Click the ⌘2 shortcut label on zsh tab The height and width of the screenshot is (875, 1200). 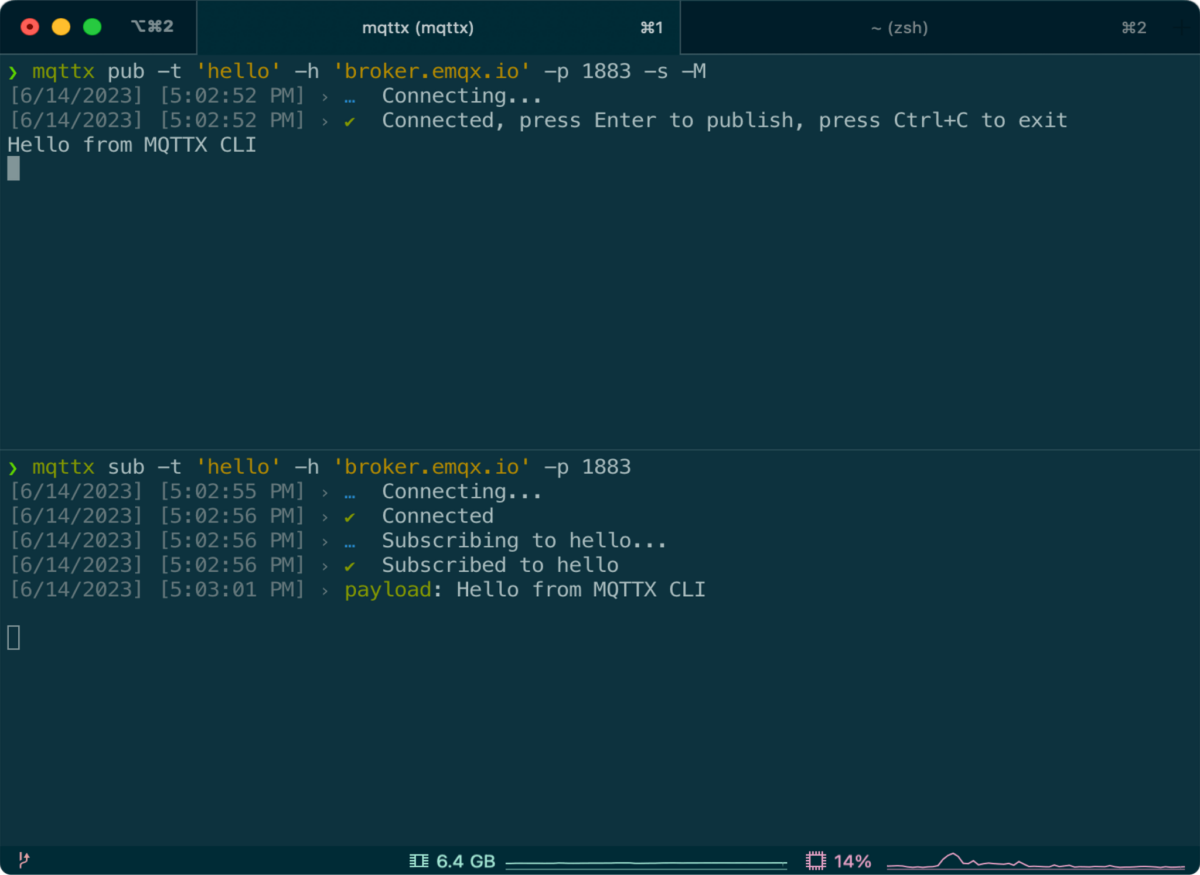(1134, 28)
